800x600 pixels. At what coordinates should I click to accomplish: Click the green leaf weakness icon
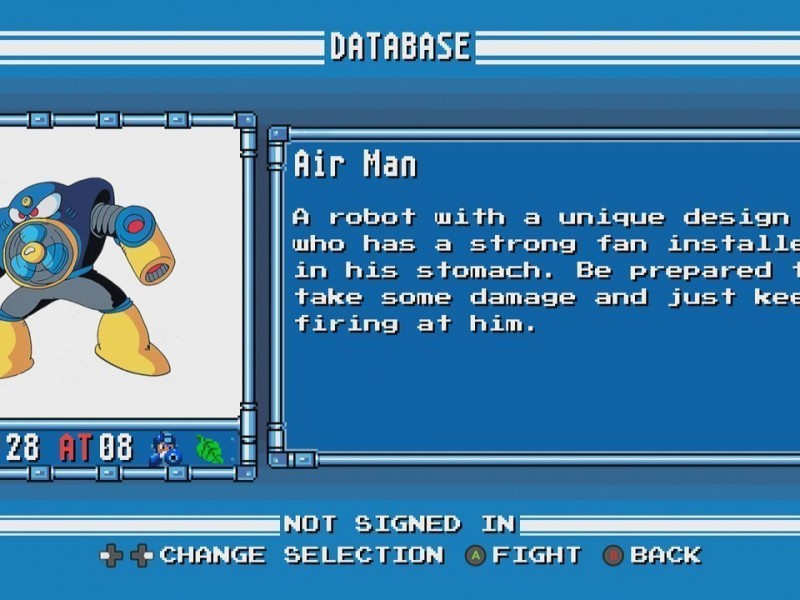click(x=210, y=449)
